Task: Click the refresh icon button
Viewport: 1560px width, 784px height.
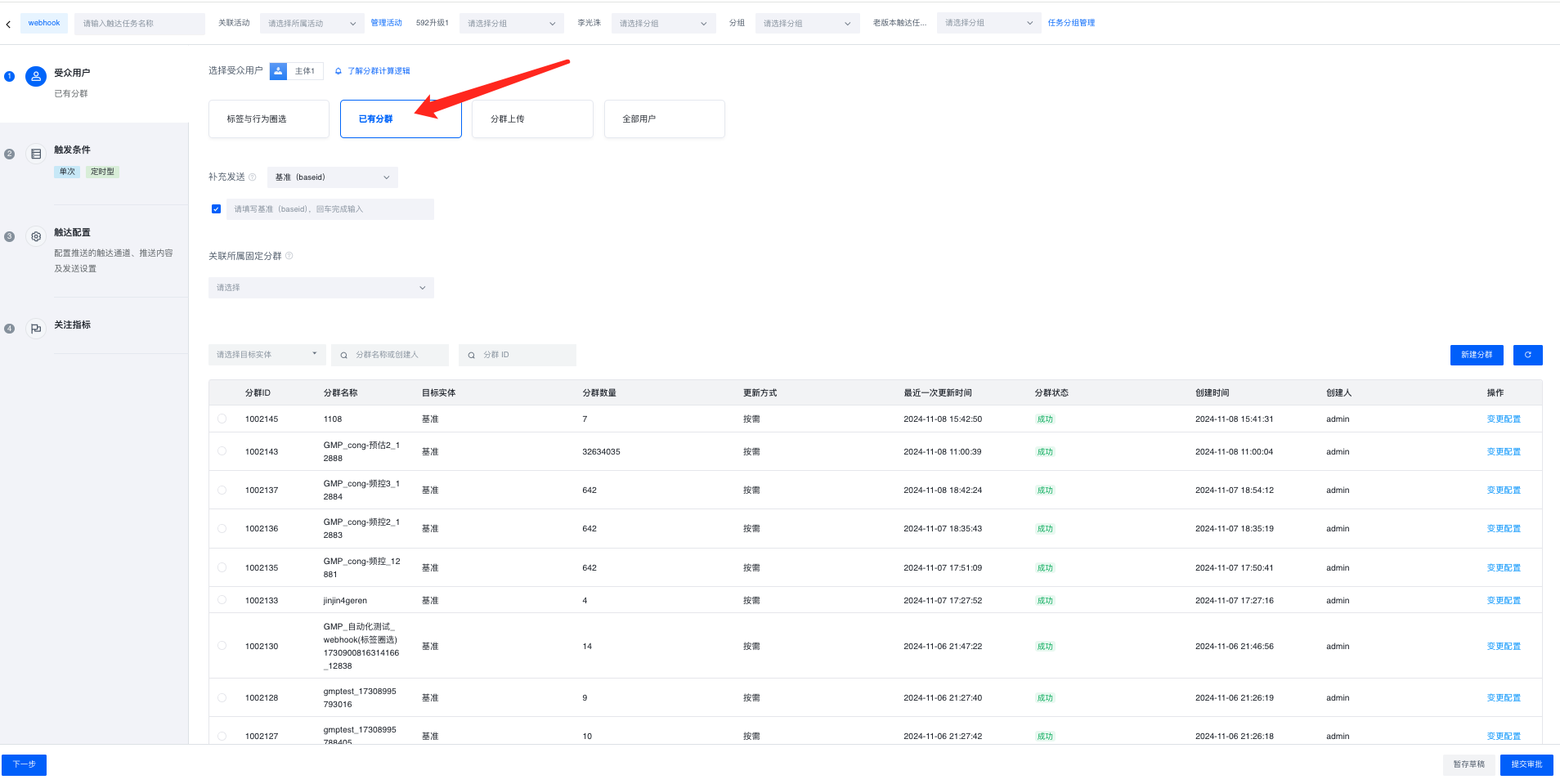Action: point(1527,355)
